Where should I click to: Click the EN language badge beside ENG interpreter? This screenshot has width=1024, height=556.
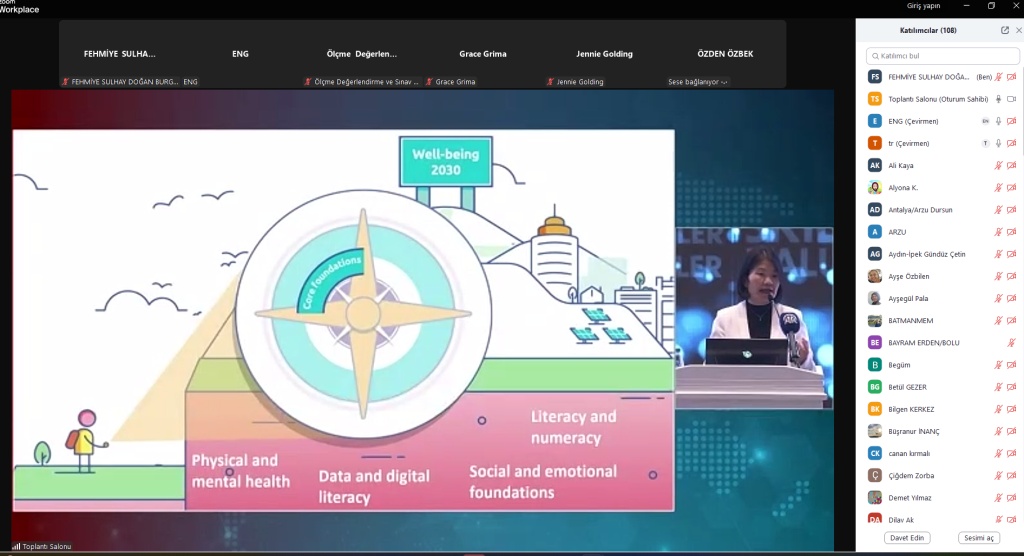[985, 121]
